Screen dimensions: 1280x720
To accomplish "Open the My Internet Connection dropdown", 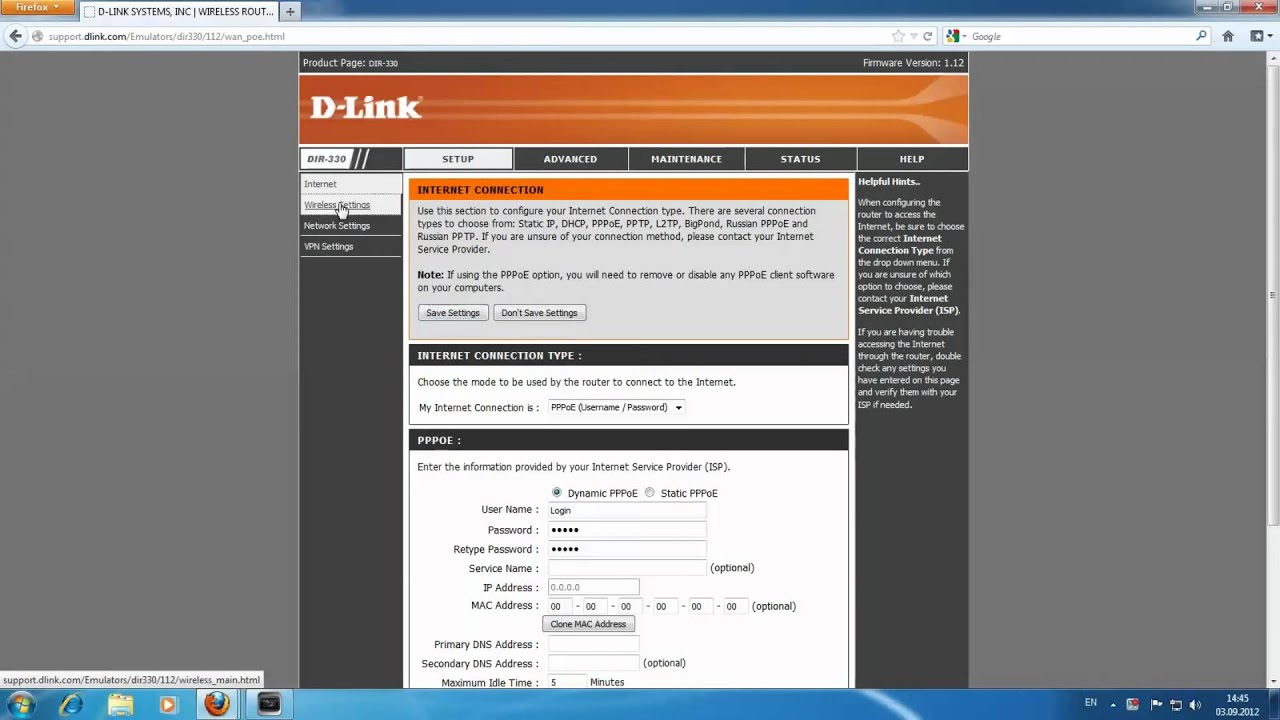I will tap(616, 407).
